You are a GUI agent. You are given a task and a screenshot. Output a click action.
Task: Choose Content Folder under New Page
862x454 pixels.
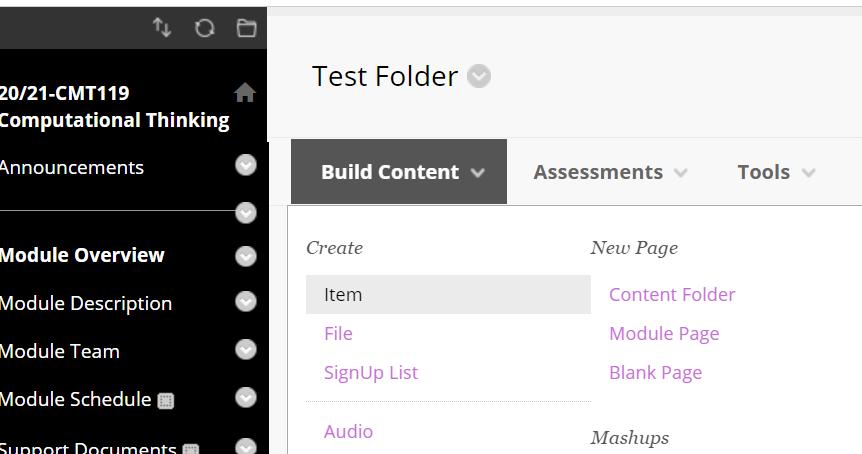[672, 295]
